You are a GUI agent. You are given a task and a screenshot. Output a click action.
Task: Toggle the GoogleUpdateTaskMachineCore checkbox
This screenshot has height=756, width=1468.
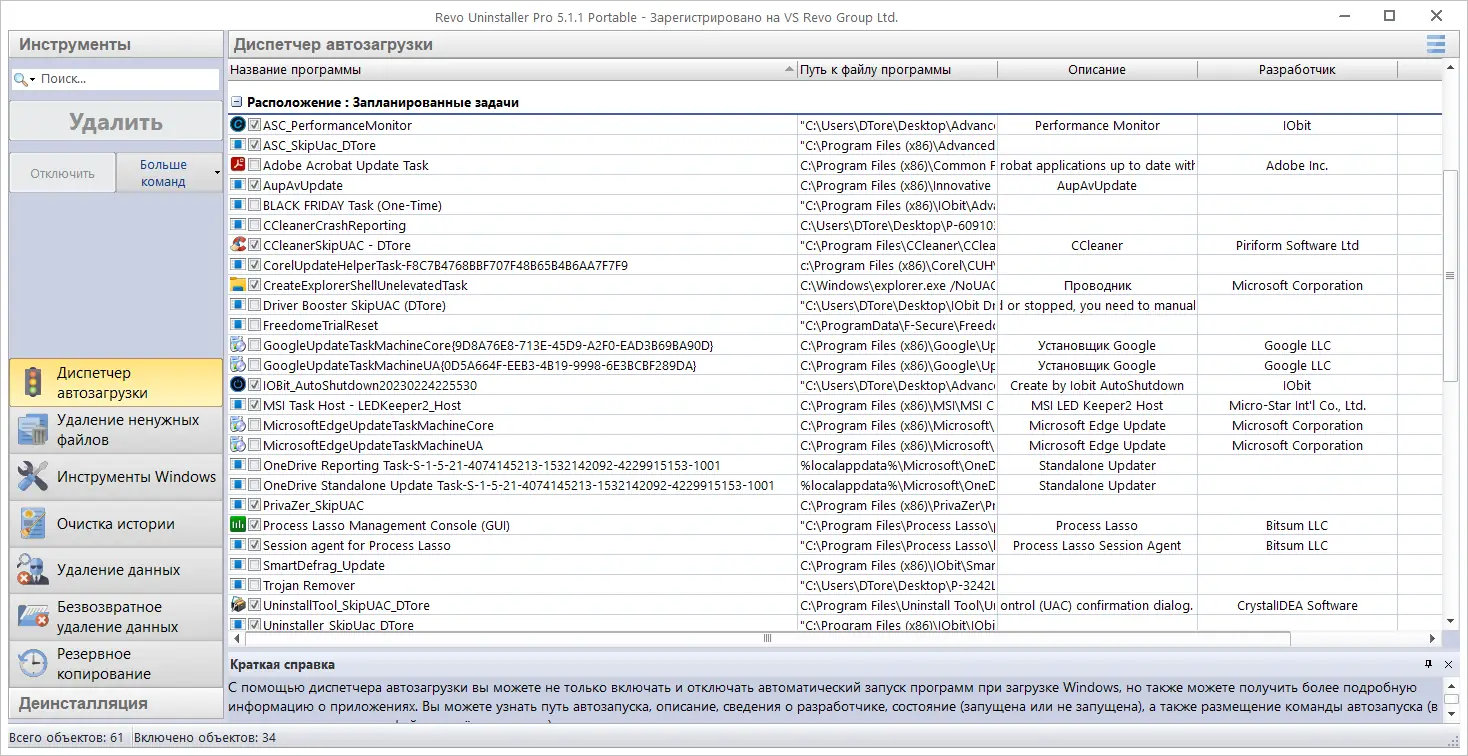[x=255, y=345]
